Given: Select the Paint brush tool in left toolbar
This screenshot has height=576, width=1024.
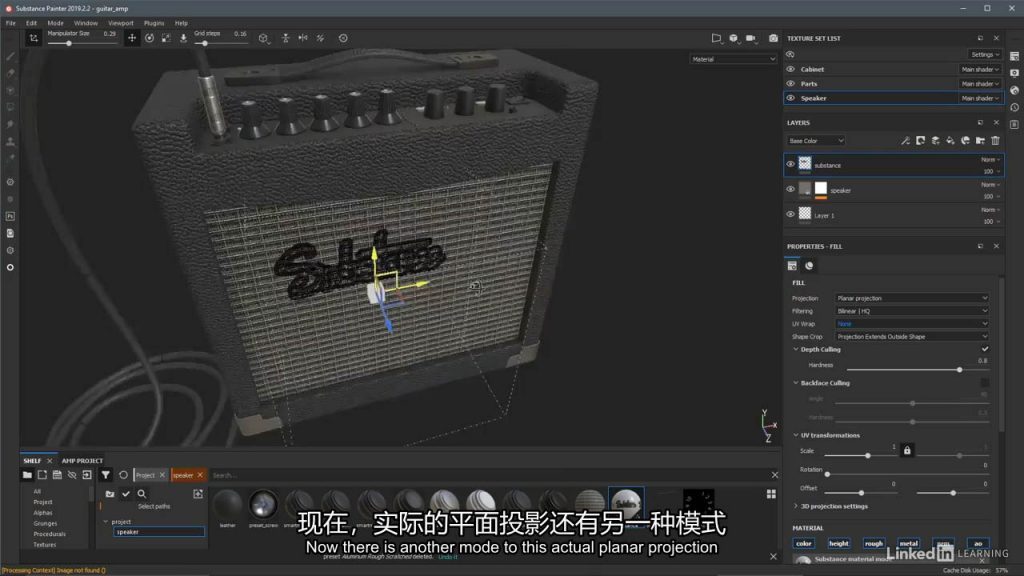Looking at the screenshot, I should [x=10, y=56].
